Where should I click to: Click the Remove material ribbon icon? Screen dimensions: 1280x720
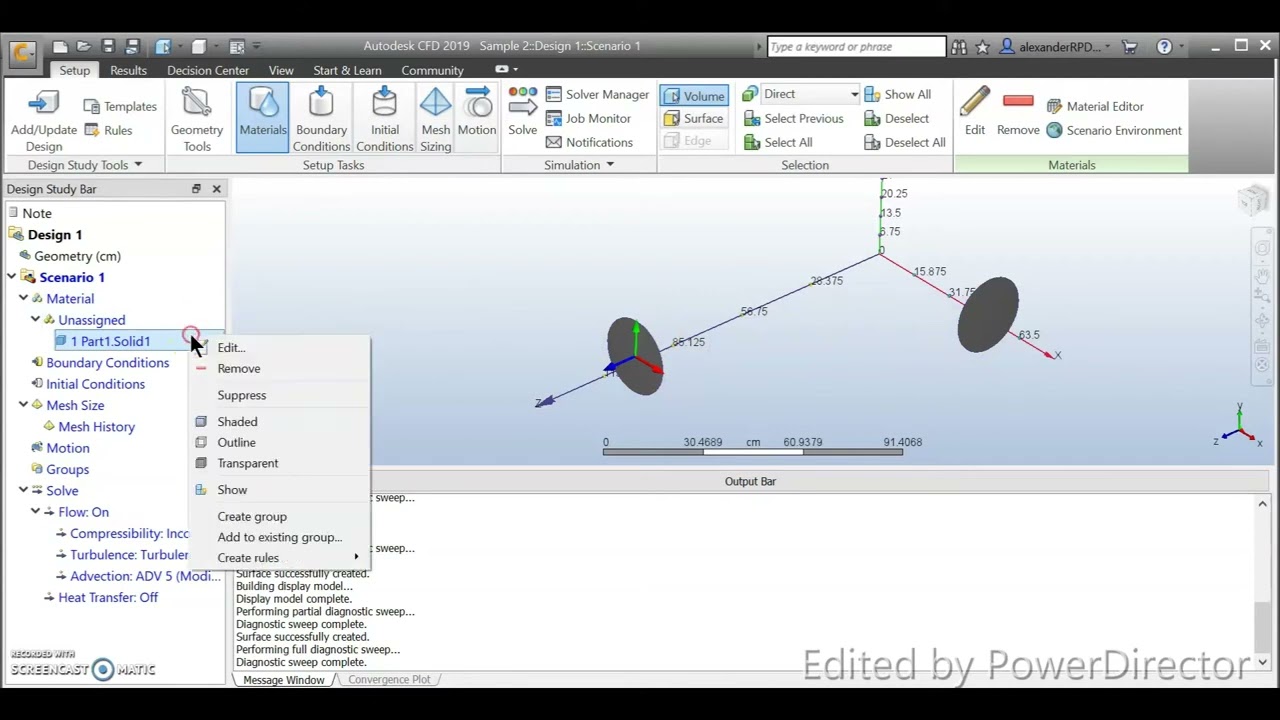tap(1018, 112)
